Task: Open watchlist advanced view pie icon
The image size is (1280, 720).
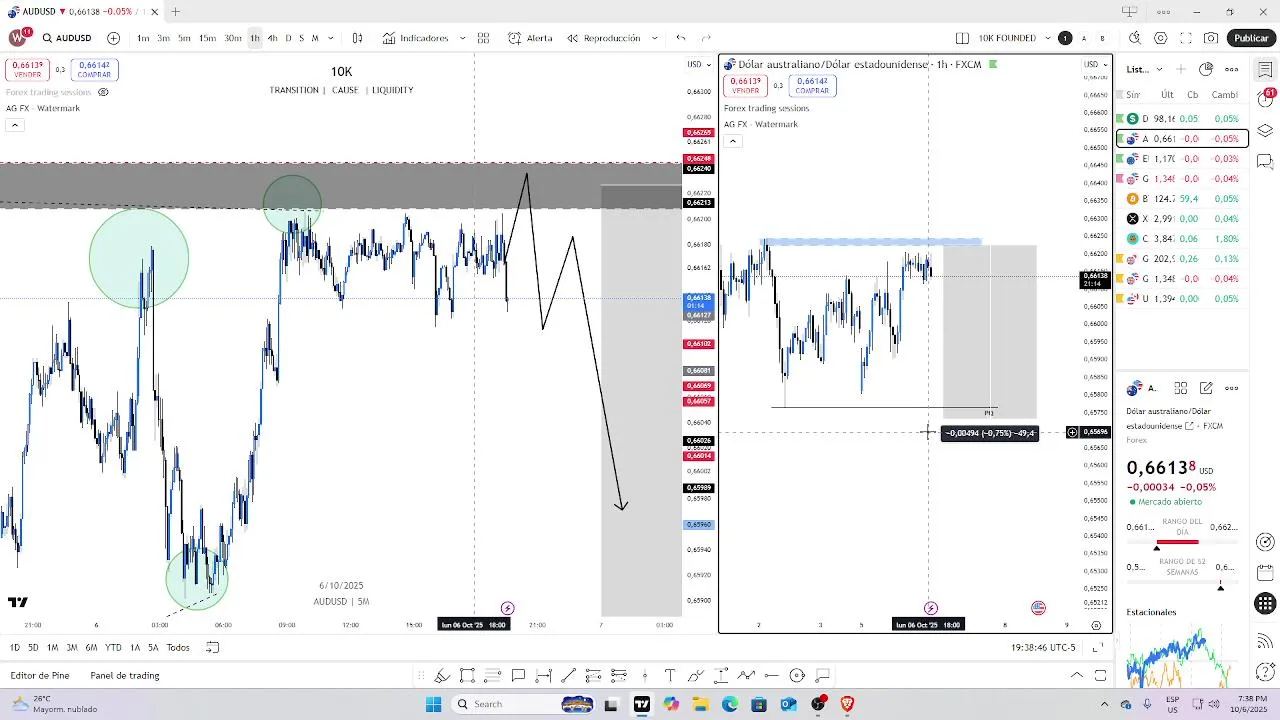Action: click(1206, 69)
